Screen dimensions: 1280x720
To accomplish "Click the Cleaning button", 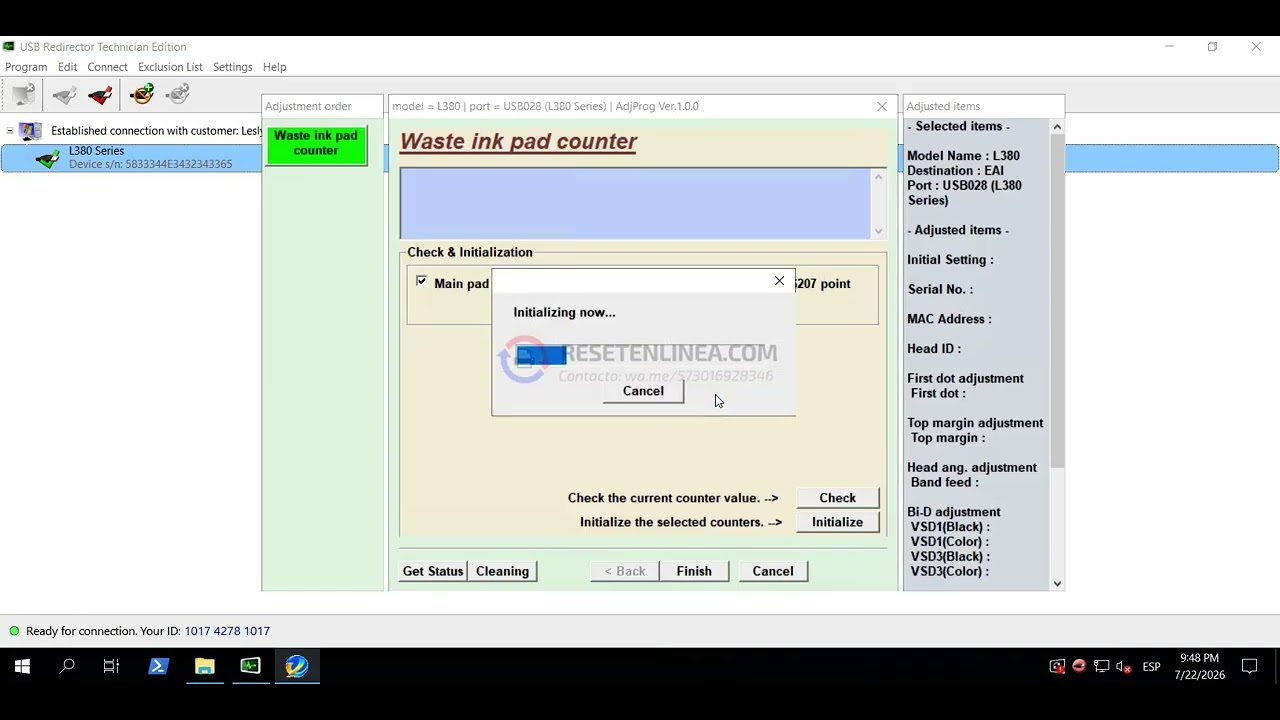I will (502, 571).
